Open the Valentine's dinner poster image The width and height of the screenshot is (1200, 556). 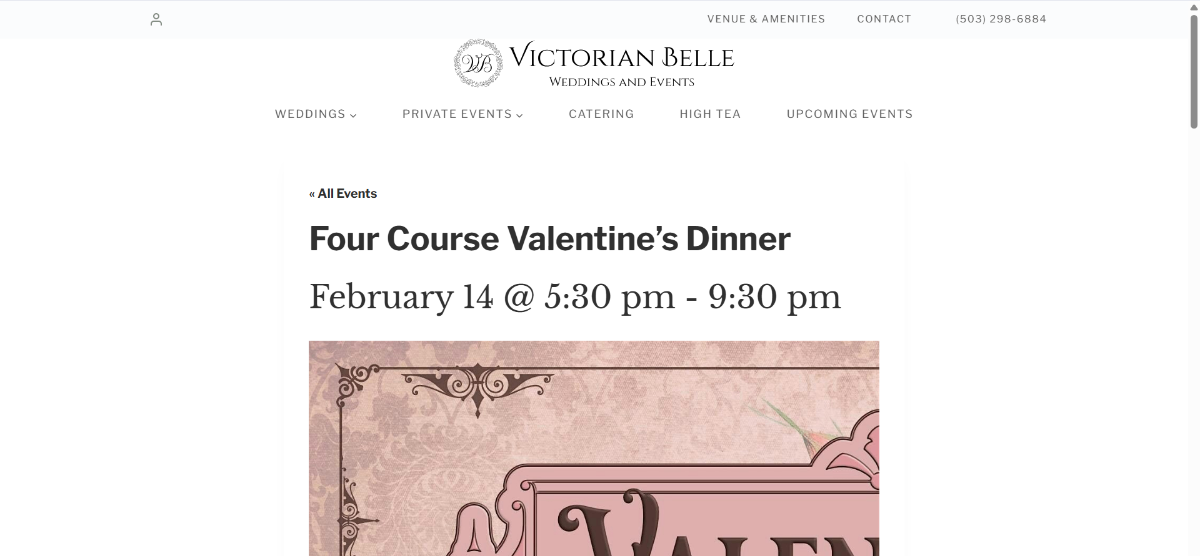tap(593, 448)
